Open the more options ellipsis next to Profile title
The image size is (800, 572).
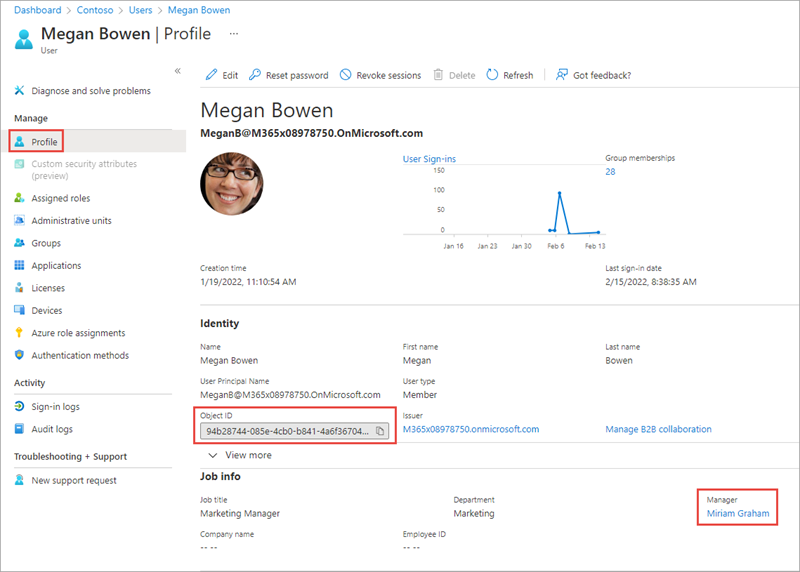coord(234,34)
